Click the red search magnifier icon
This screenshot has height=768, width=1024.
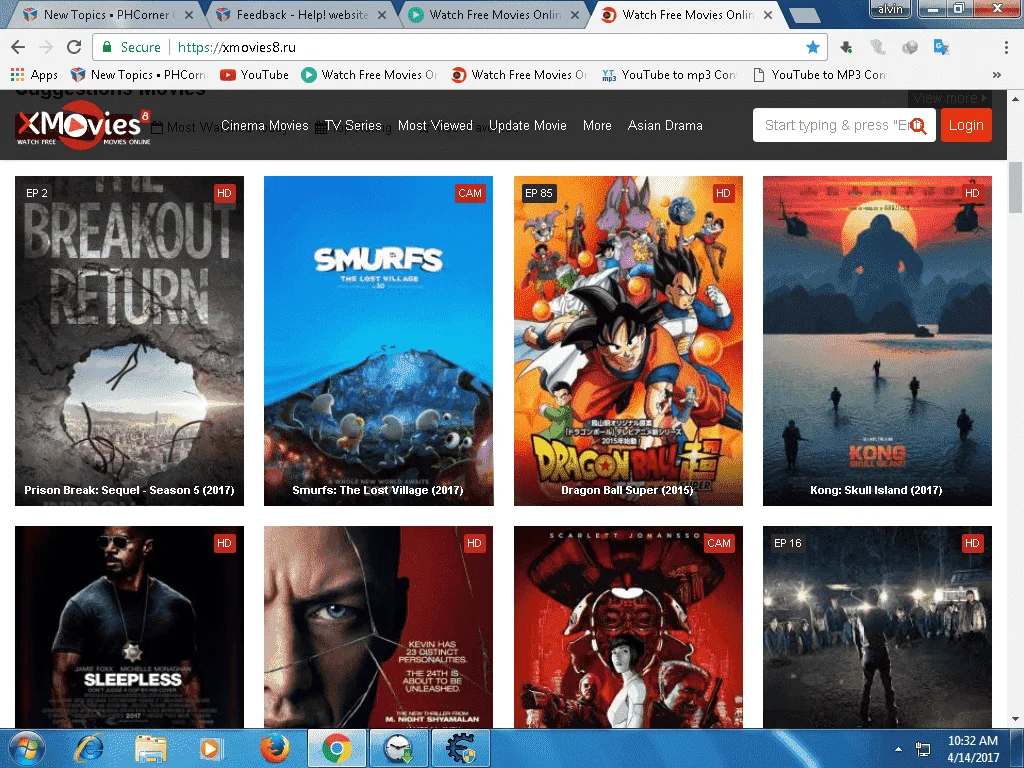click(919, 125)
